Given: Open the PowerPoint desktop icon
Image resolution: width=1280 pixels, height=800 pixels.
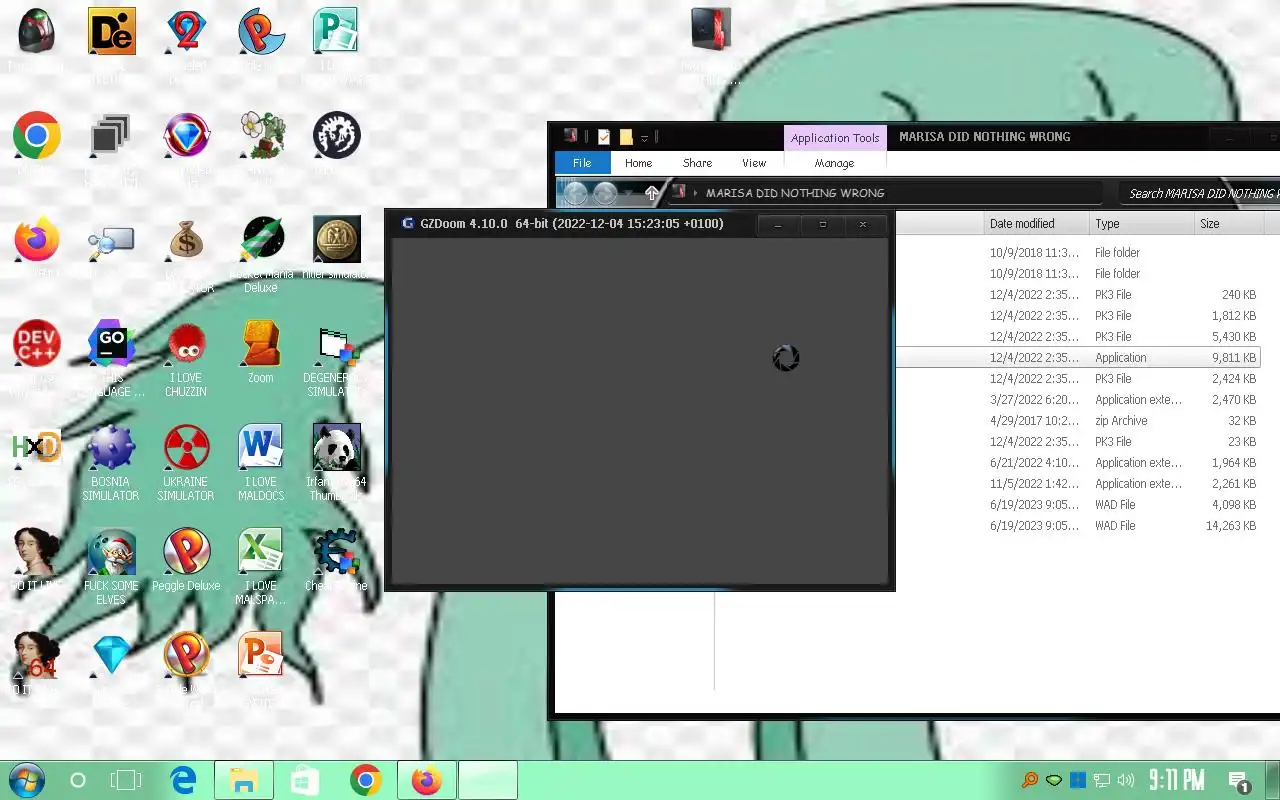Looking at the screenshot, I should [261, 655].
